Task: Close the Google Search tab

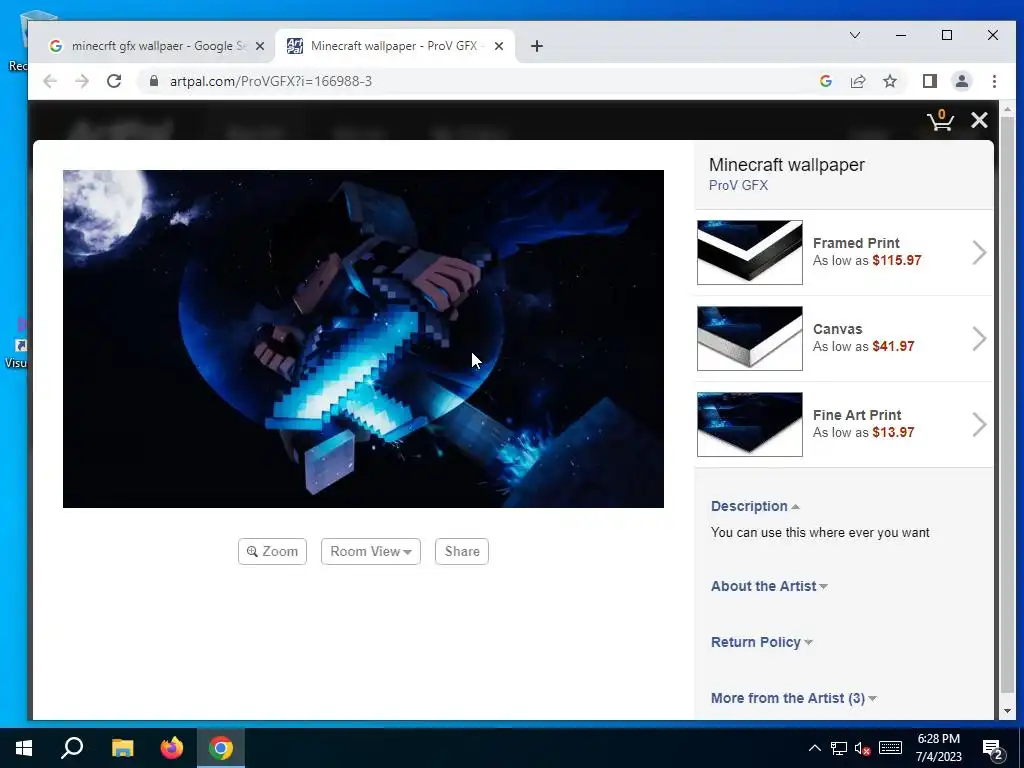Action: point(260,46)
